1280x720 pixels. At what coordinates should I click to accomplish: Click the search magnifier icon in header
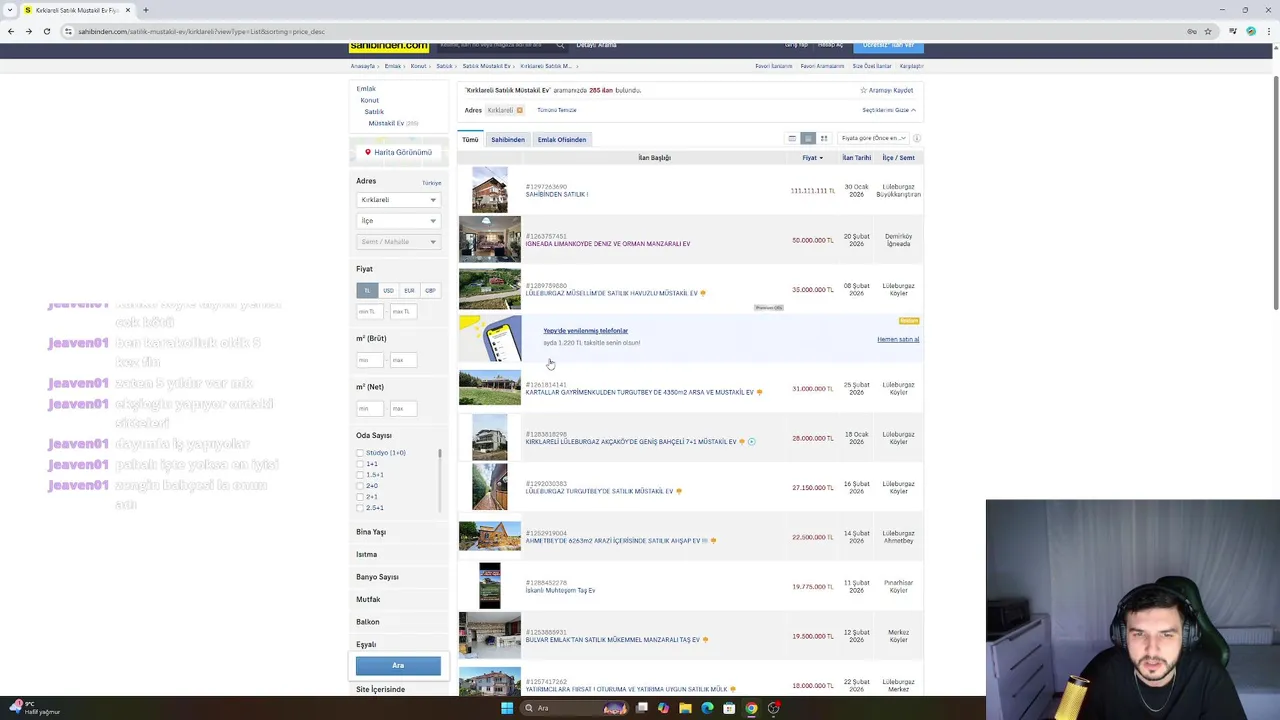click(560, 45)
